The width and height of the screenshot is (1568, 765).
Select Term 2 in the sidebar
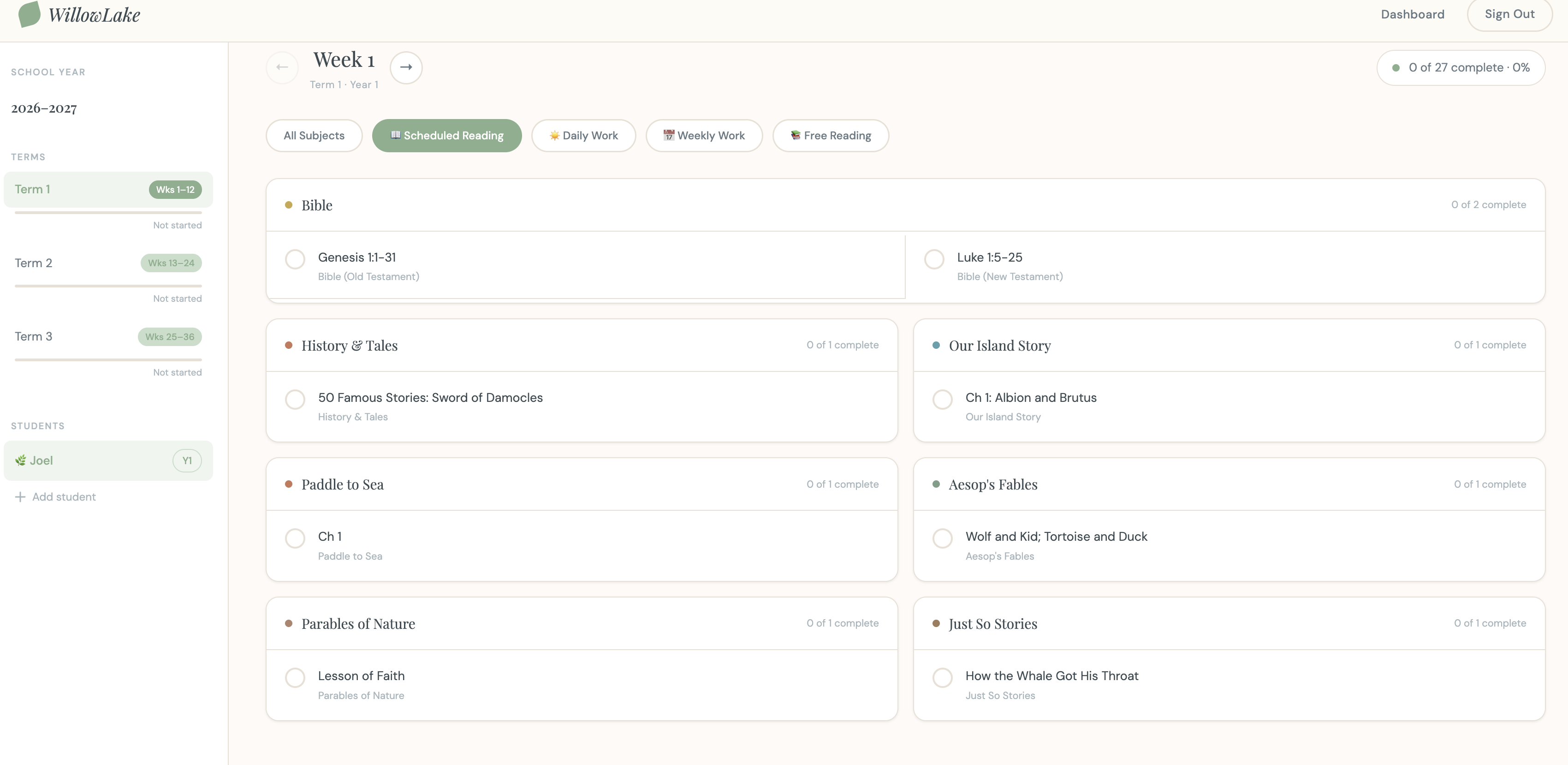(x=108, y=263)
